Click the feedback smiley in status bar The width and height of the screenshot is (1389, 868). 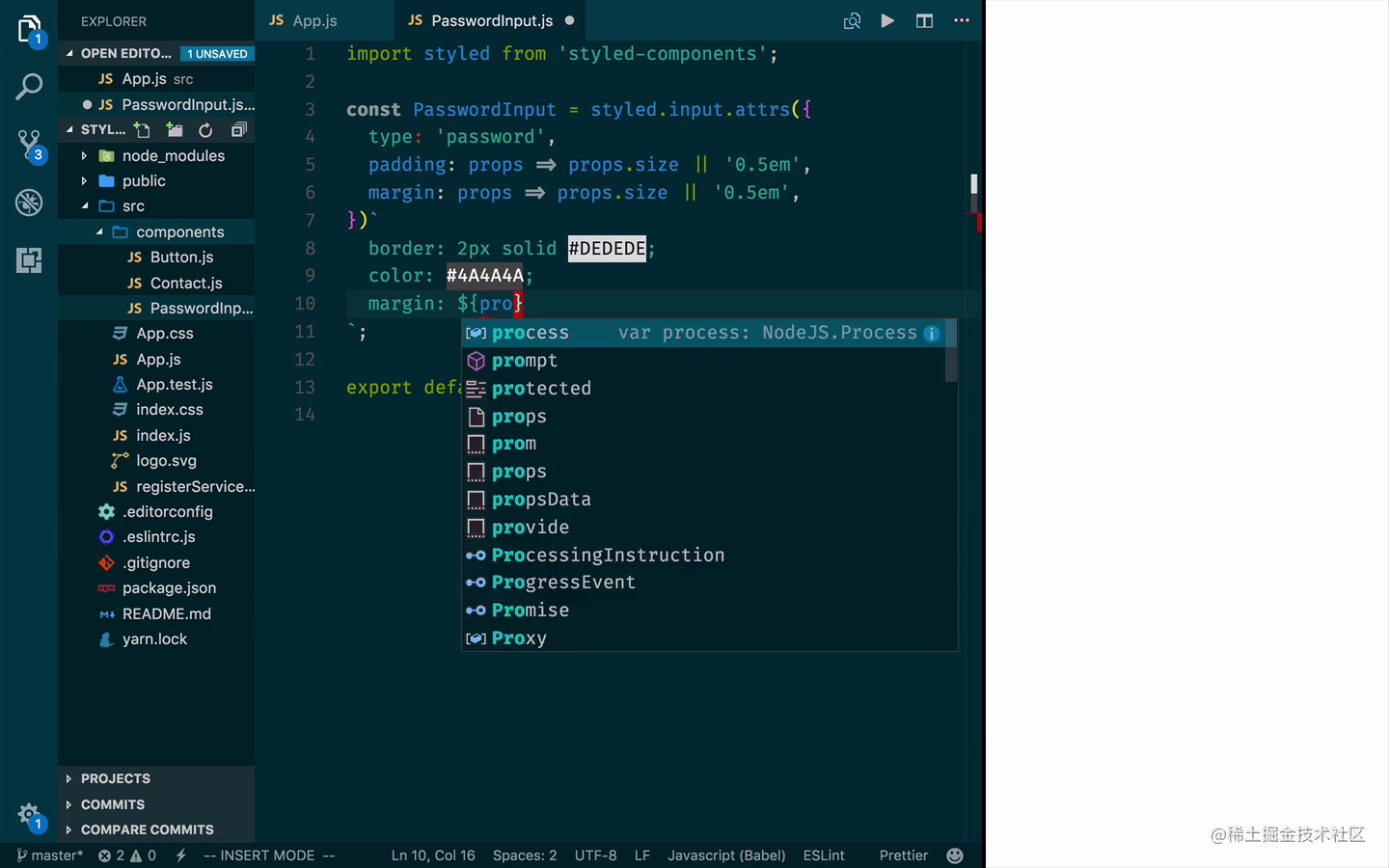(955, 855)
